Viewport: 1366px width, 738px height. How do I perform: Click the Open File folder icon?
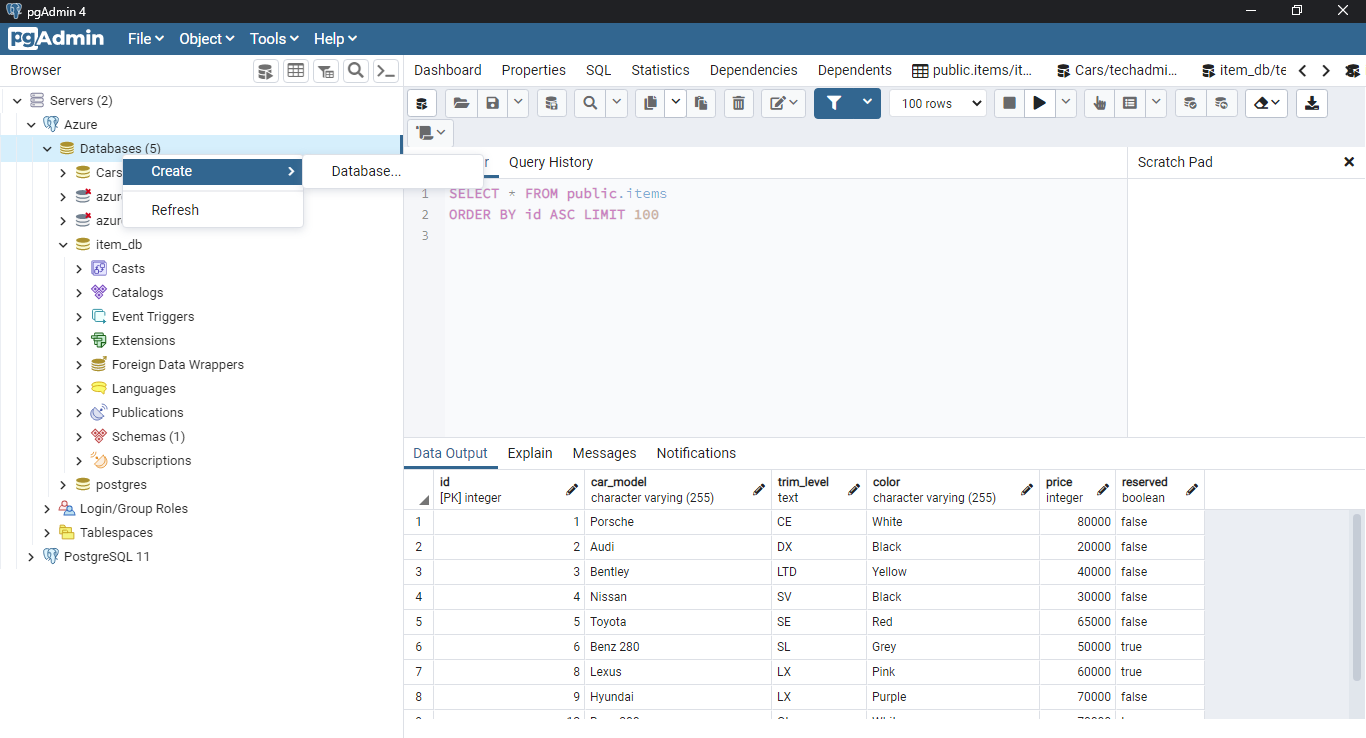click(461, 103)
